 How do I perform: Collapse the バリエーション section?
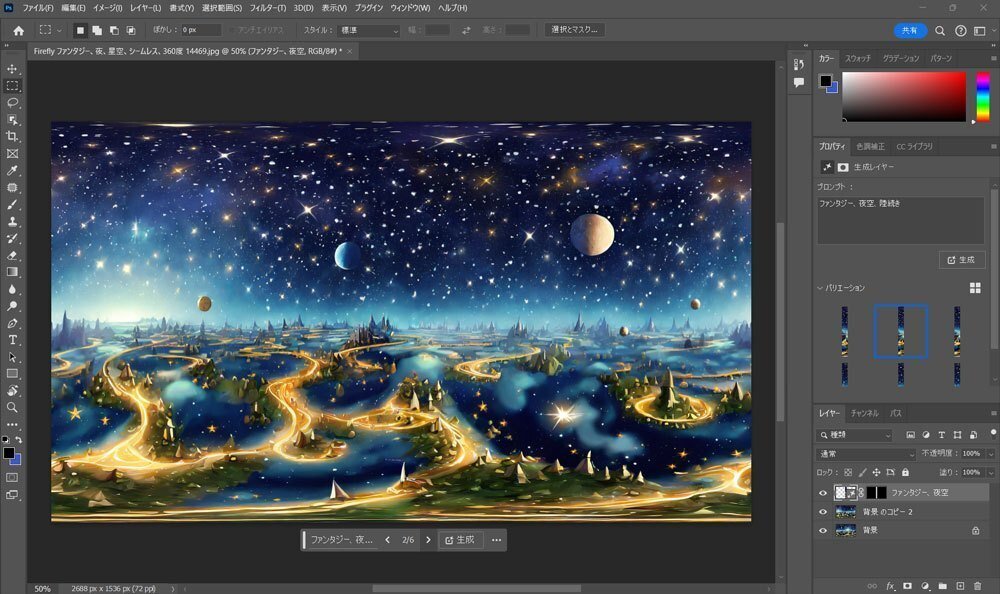click(820, 288)
